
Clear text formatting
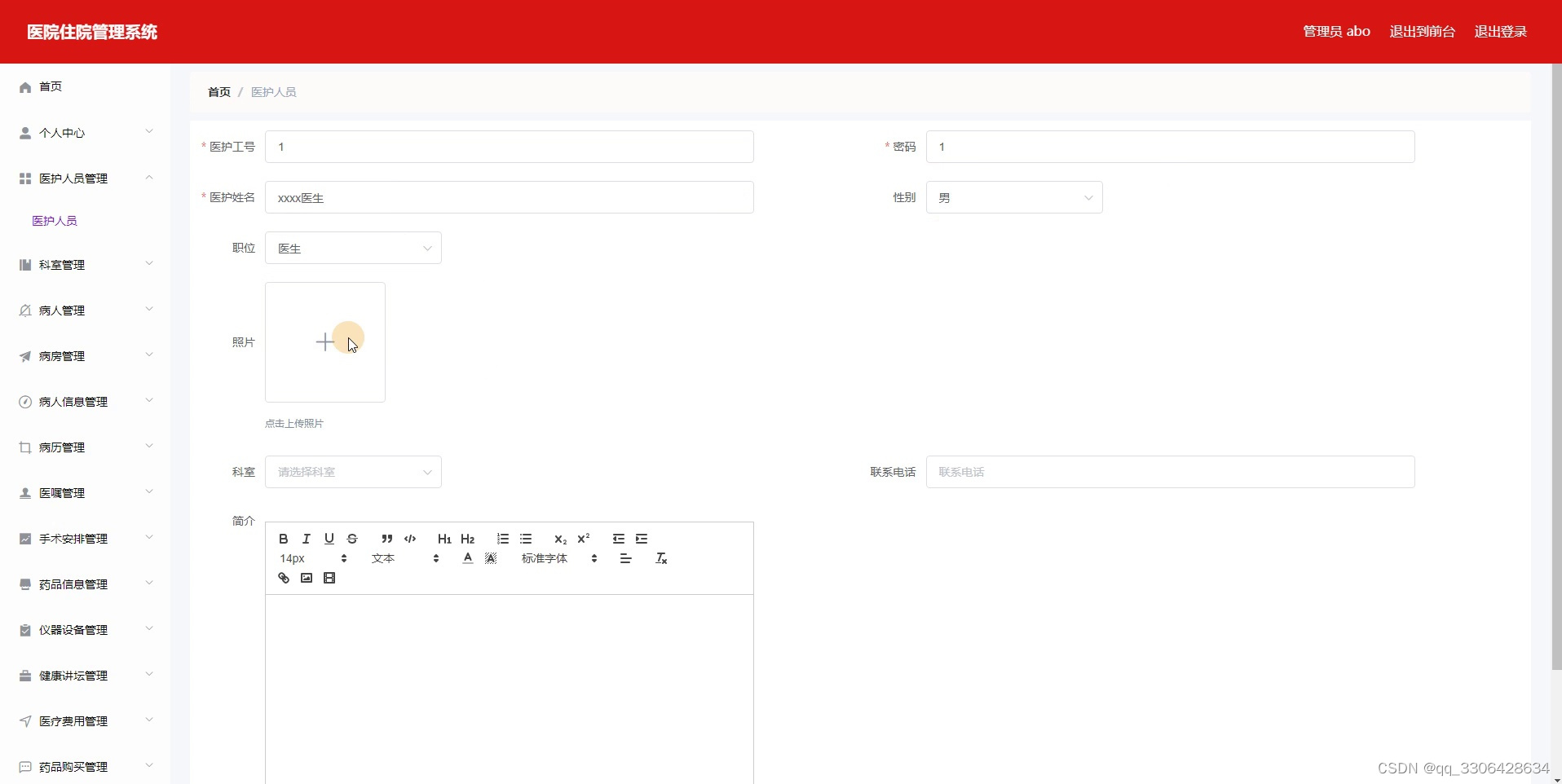click(x=661, y=558)
